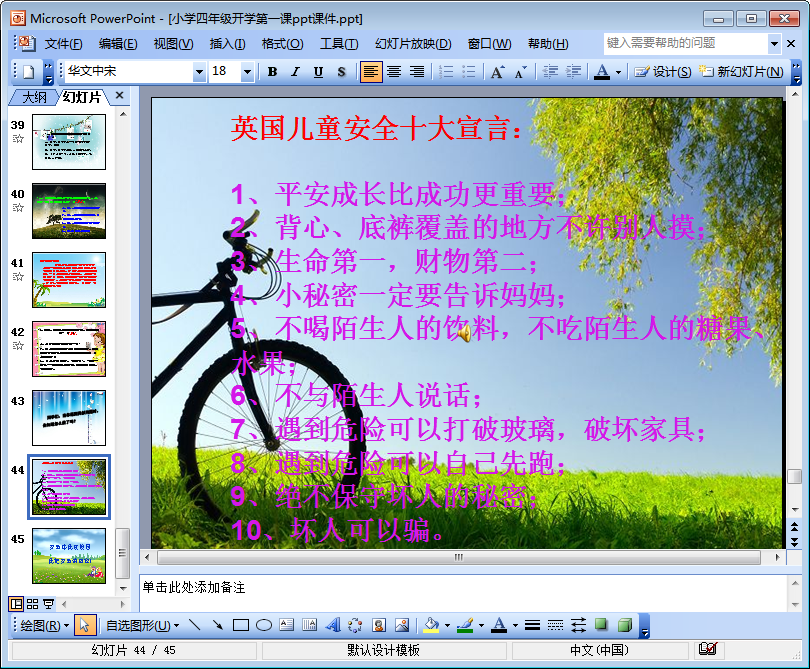Viewport: 810px width, 669px height.
Task: Open the 编辑(E) menu
Action: [x=118, y=44]
